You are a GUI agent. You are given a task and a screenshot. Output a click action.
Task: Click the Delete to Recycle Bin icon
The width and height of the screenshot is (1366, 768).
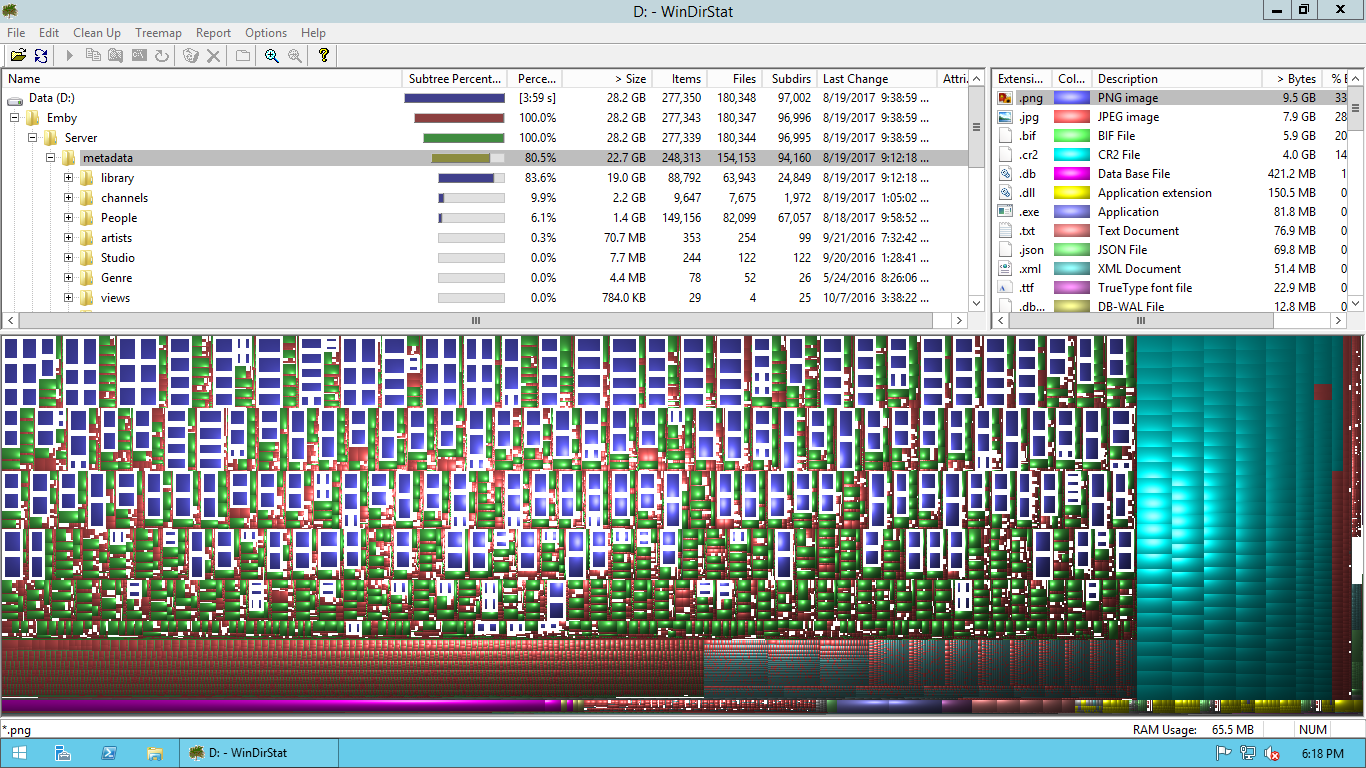tap(191, 56)
